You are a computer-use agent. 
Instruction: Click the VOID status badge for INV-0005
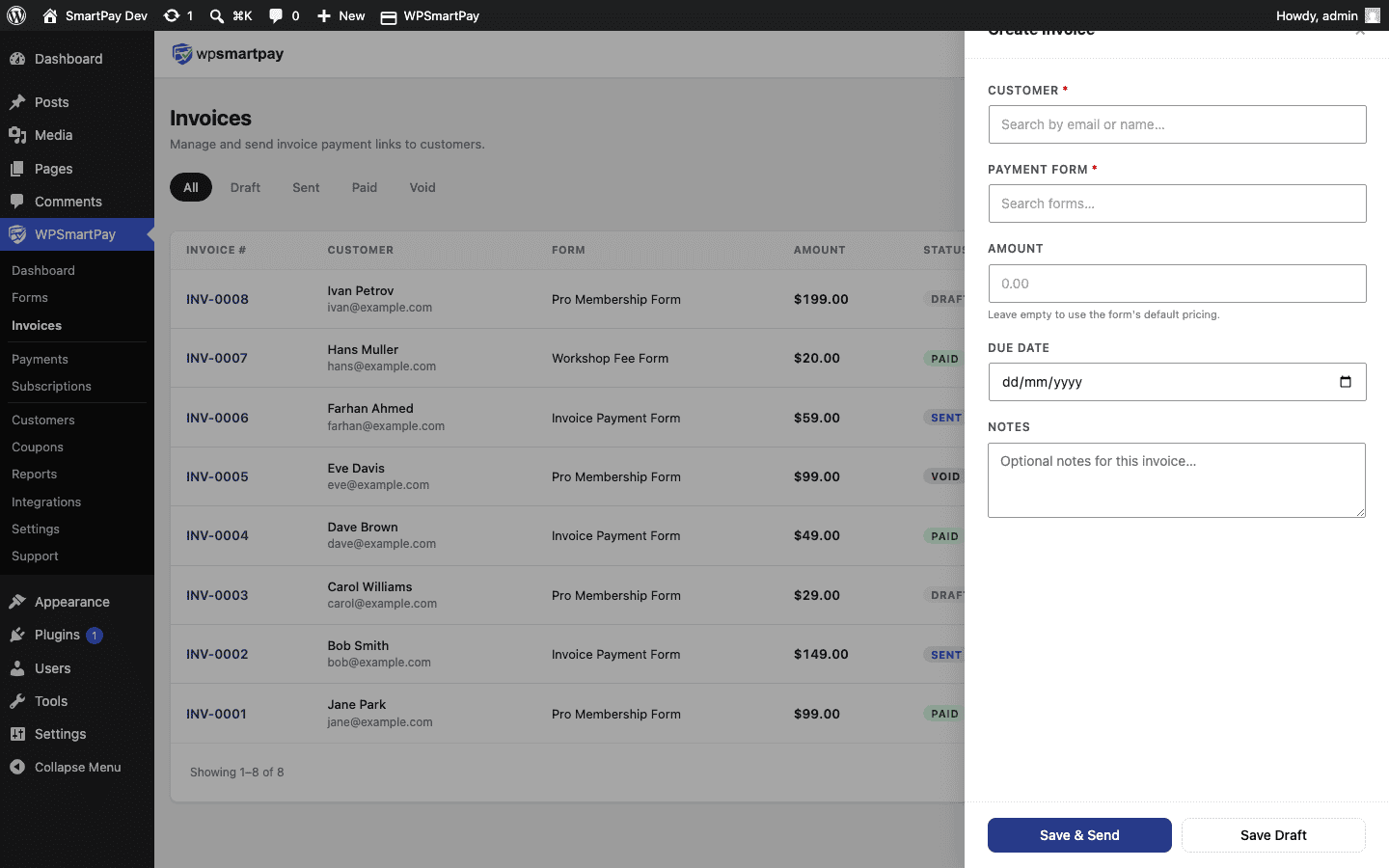944,476
